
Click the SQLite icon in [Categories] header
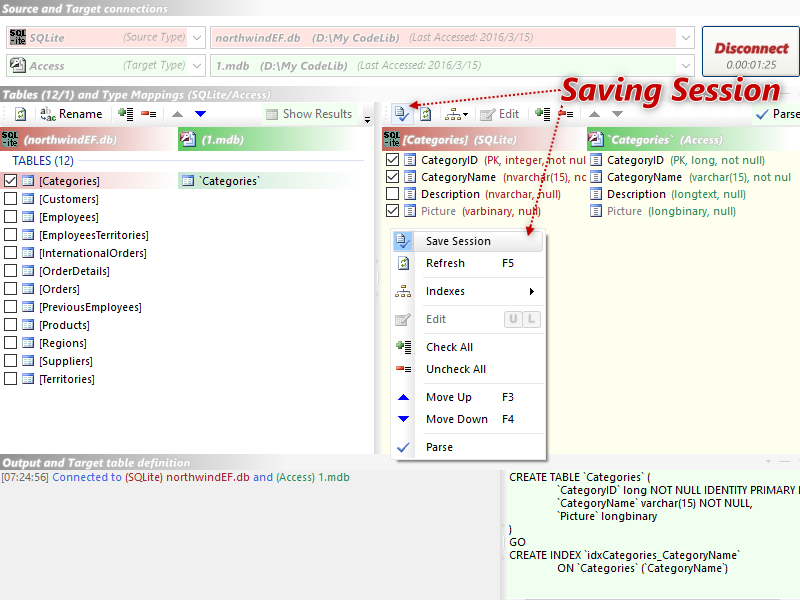pos(392,139)
